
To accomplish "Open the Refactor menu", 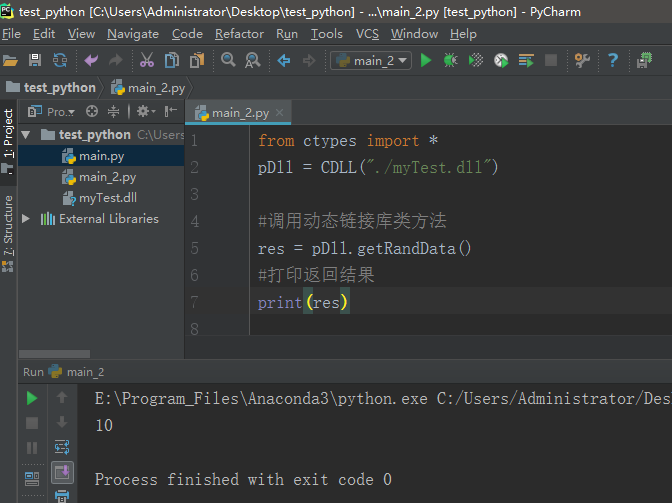I will coord(239,34).
